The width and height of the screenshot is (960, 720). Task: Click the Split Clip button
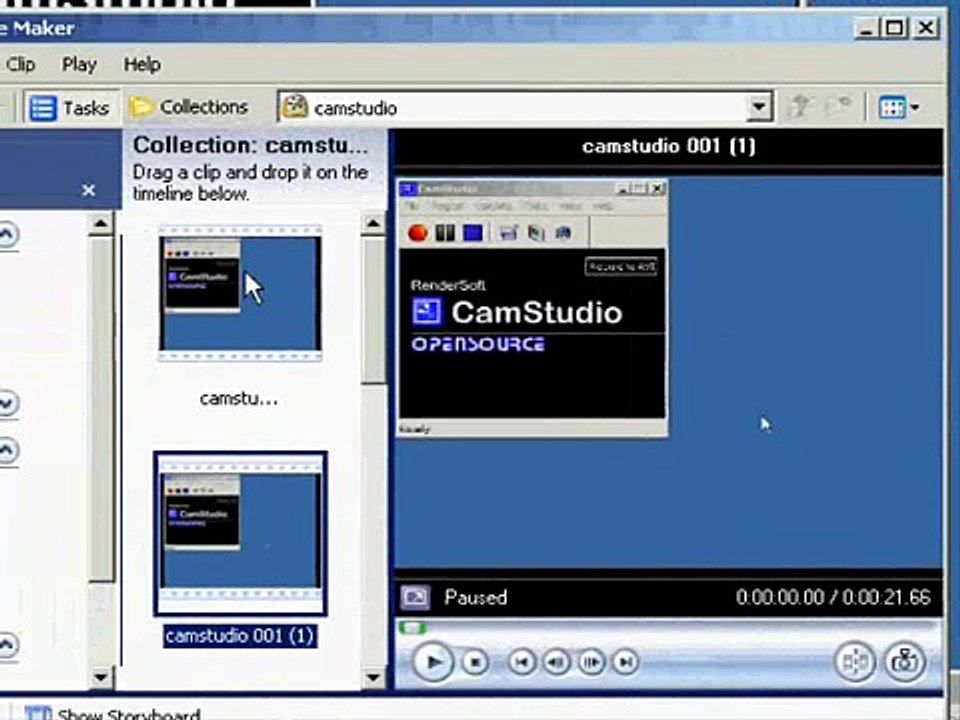(855, 661)
